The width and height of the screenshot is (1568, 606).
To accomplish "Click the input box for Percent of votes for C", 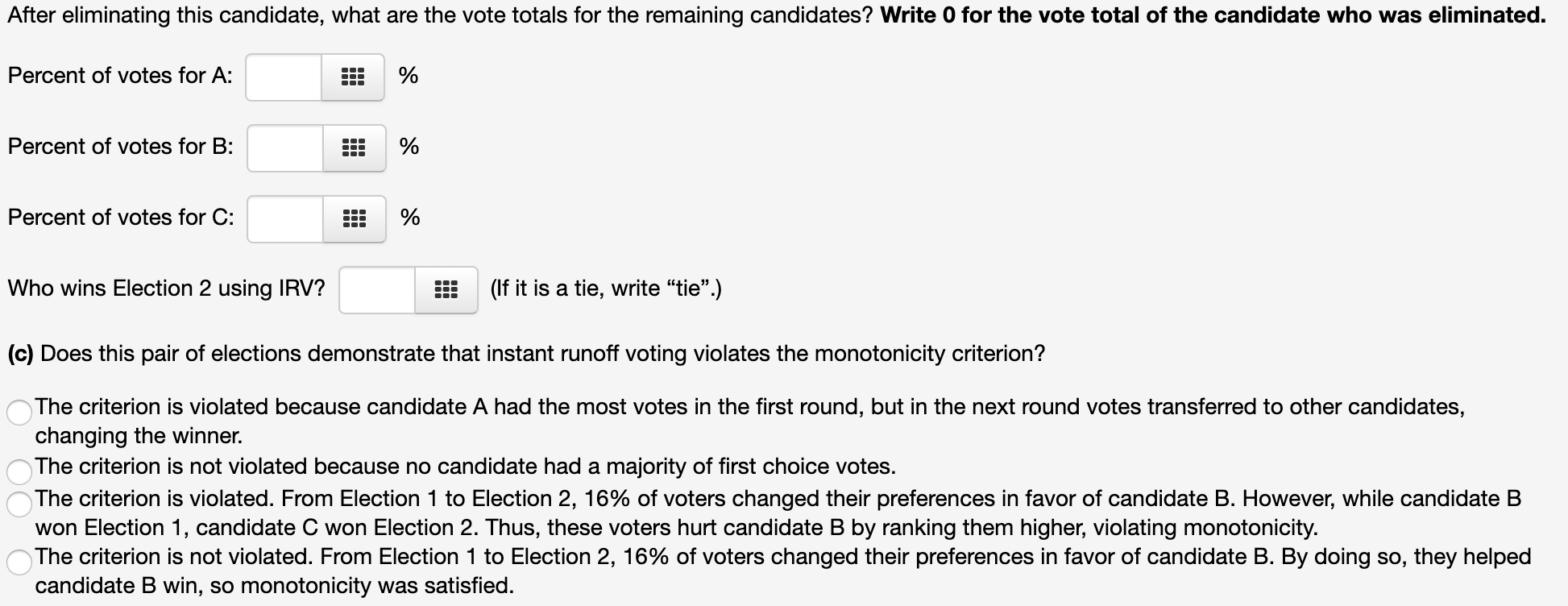I will click(284, 218).
